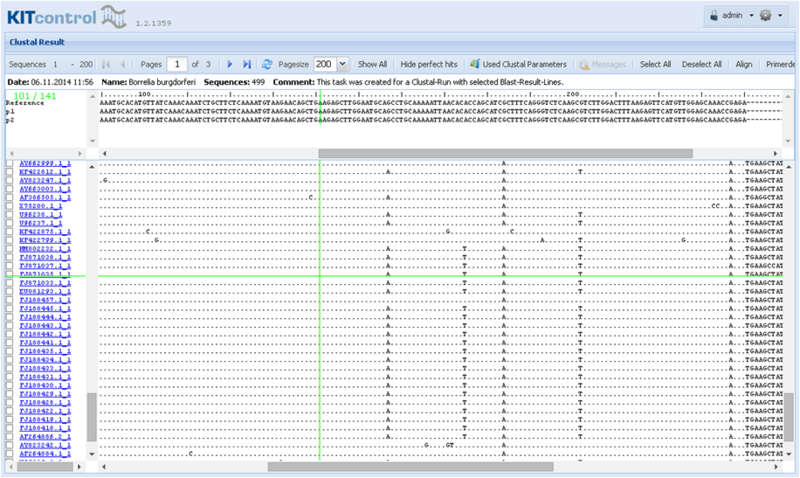Go to the previous page of sequences

point(122,64)
